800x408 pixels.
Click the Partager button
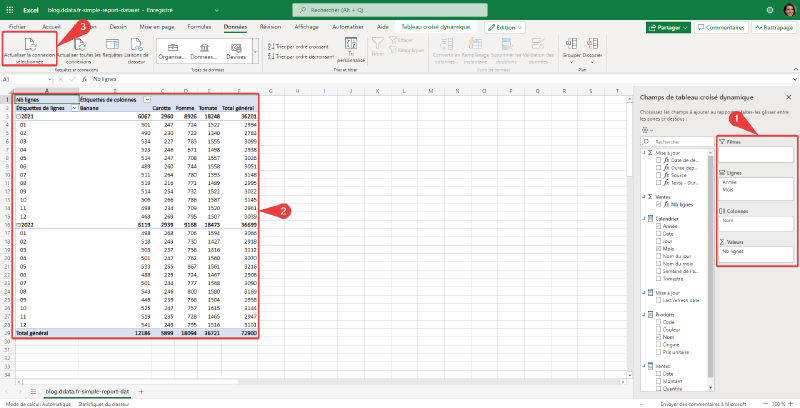(668, 28)
